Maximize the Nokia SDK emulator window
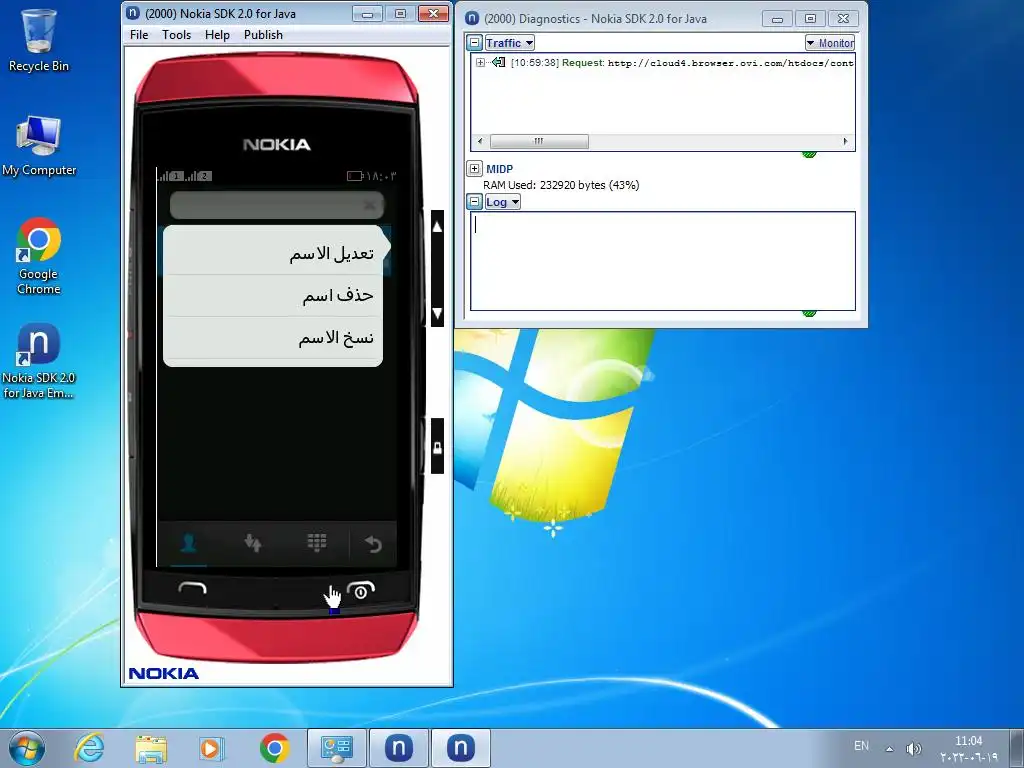Image resolution: width=1024 pixels, height=768 pixels. 400,13
